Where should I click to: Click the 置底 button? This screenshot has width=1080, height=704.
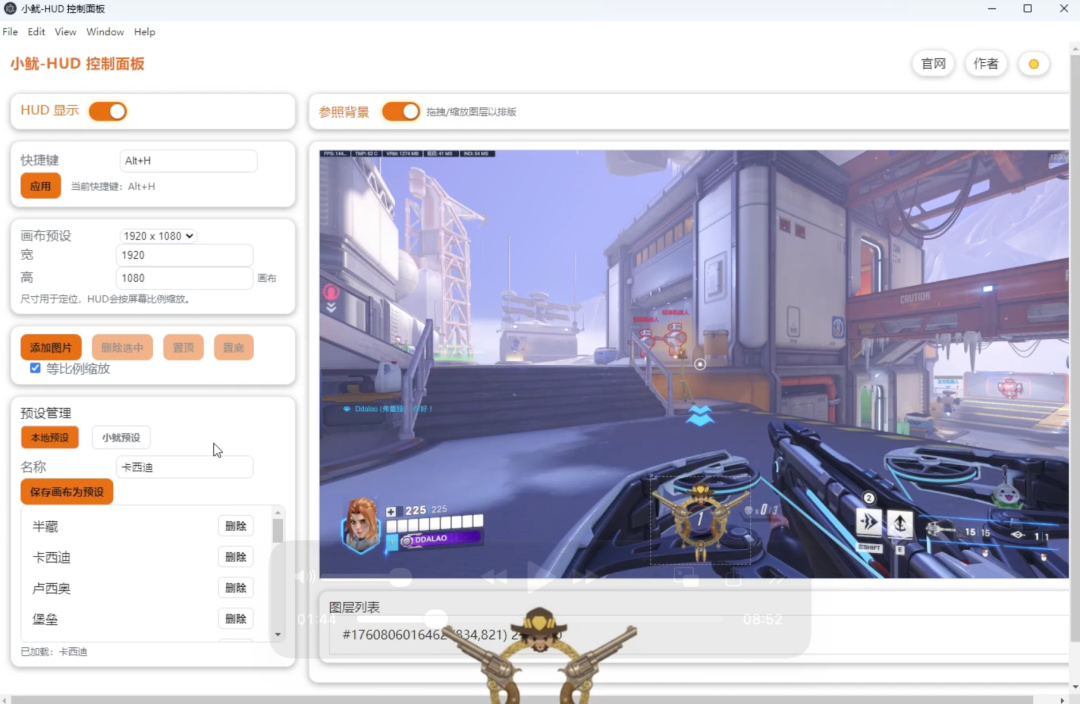[233, 347]
